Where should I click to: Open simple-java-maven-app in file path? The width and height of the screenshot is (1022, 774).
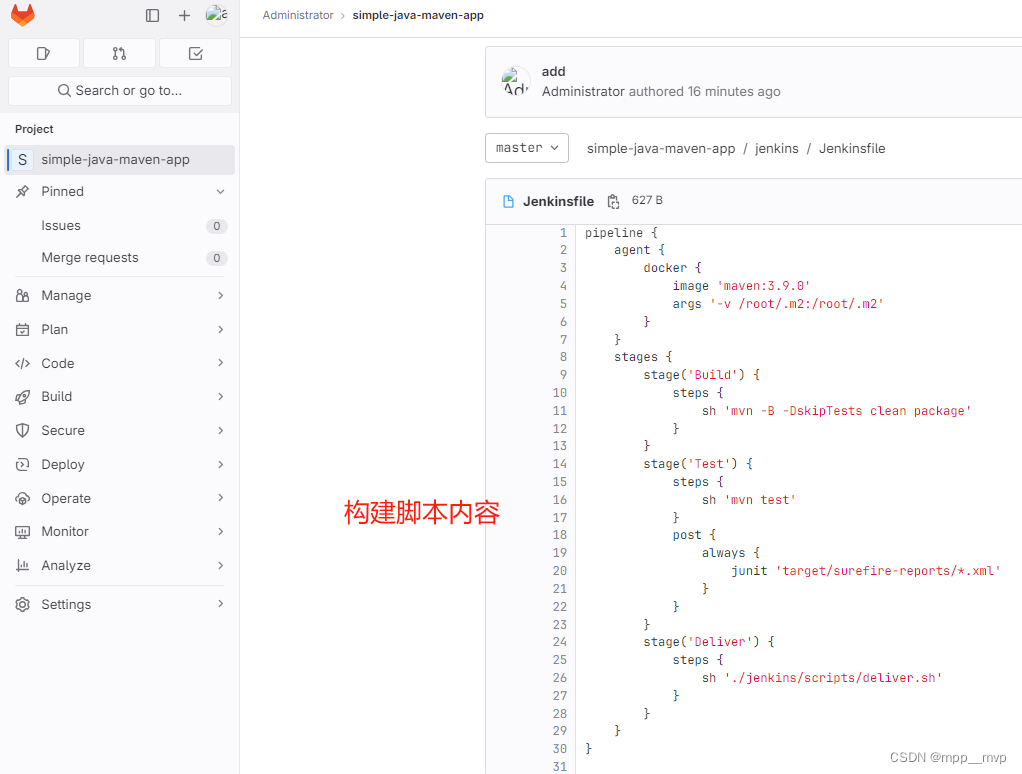[x=661, y=149]
